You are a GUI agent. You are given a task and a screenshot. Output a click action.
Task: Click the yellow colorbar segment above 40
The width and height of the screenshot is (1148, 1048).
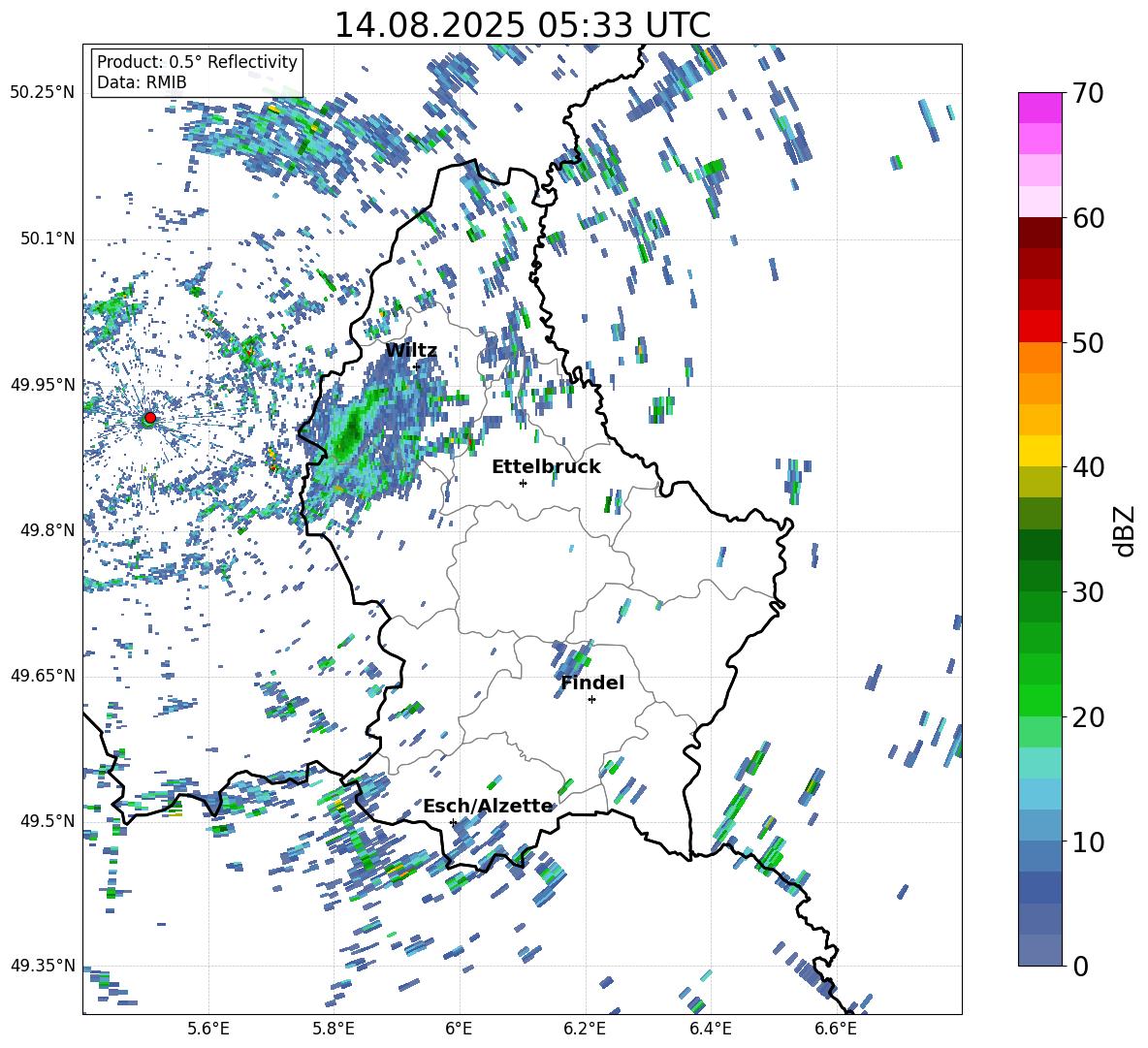click(x=1039, y=451)
